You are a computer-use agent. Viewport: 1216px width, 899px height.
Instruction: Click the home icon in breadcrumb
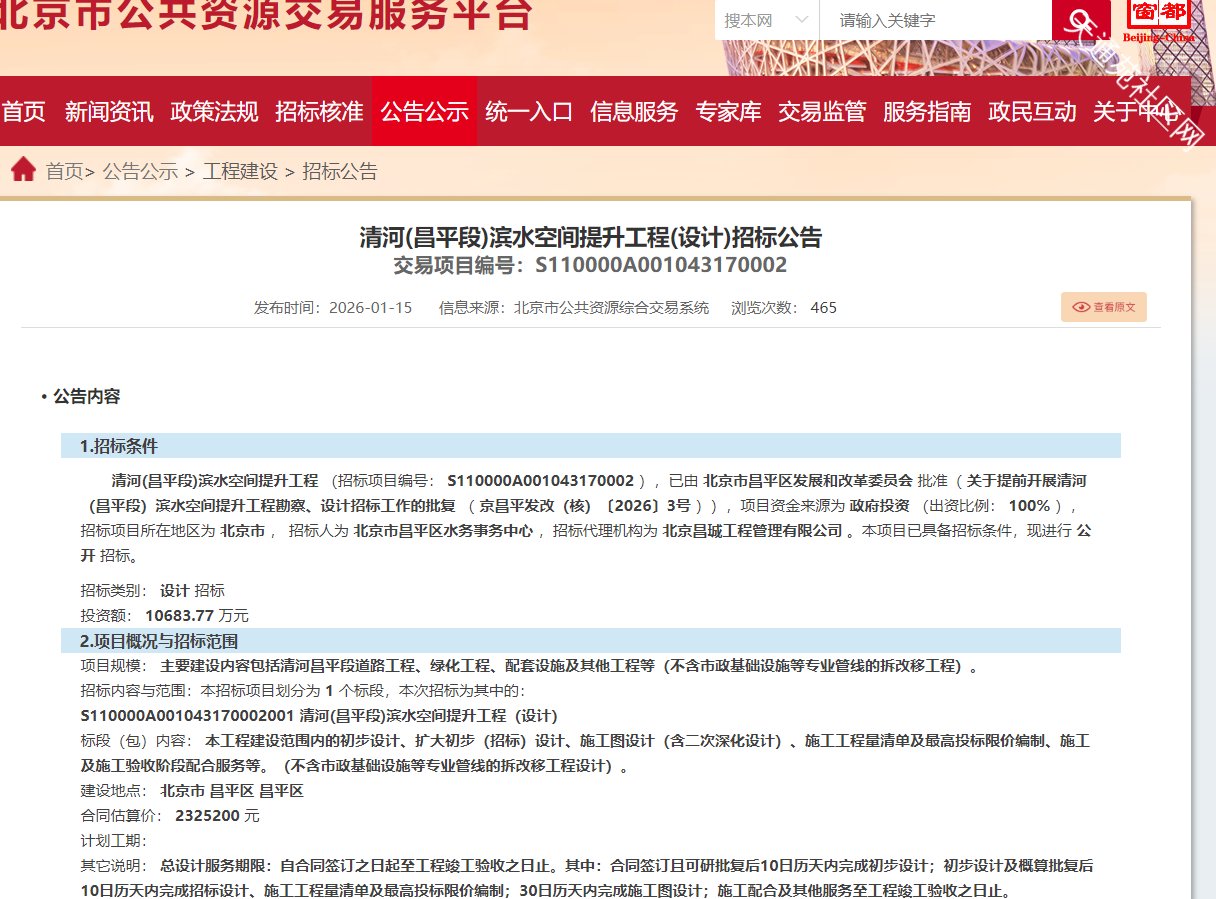[x=23, y=170]
